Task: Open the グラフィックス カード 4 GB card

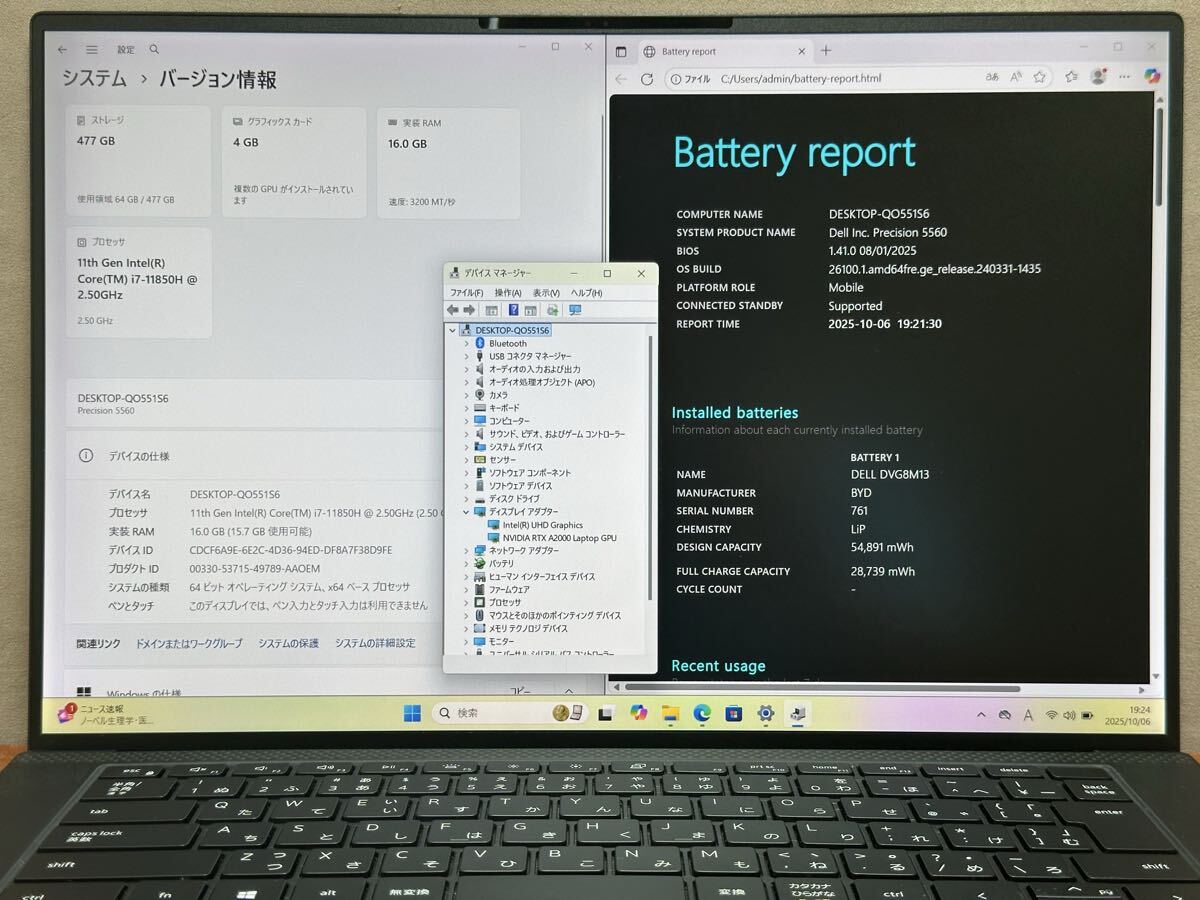Action: (x=294, y=162)
